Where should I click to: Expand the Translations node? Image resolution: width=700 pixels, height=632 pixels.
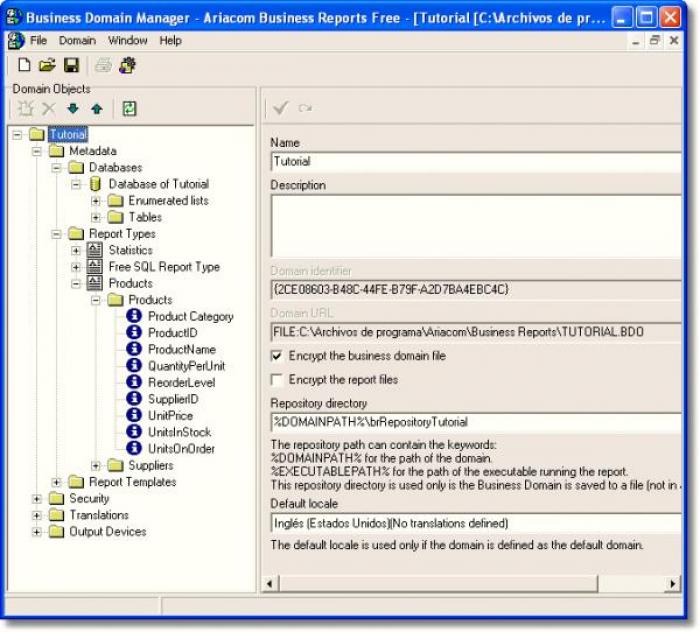(37, 515)
